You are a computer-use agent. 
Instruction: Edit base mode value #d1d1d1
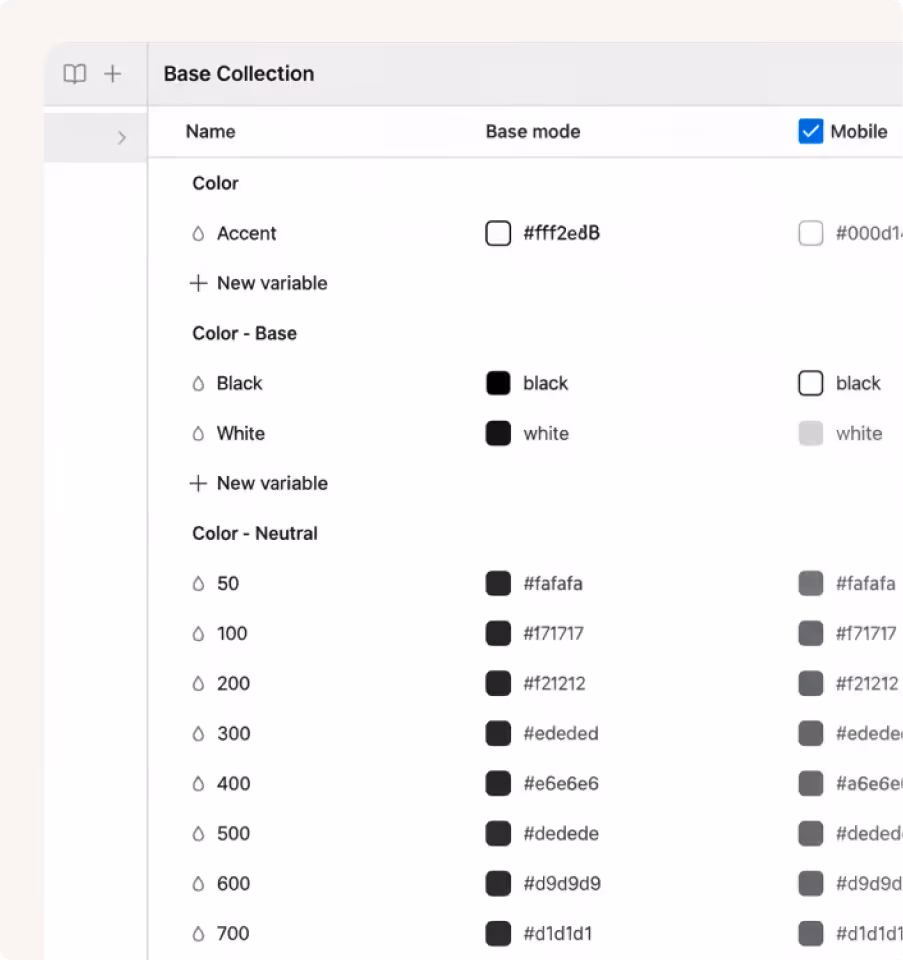558,934
